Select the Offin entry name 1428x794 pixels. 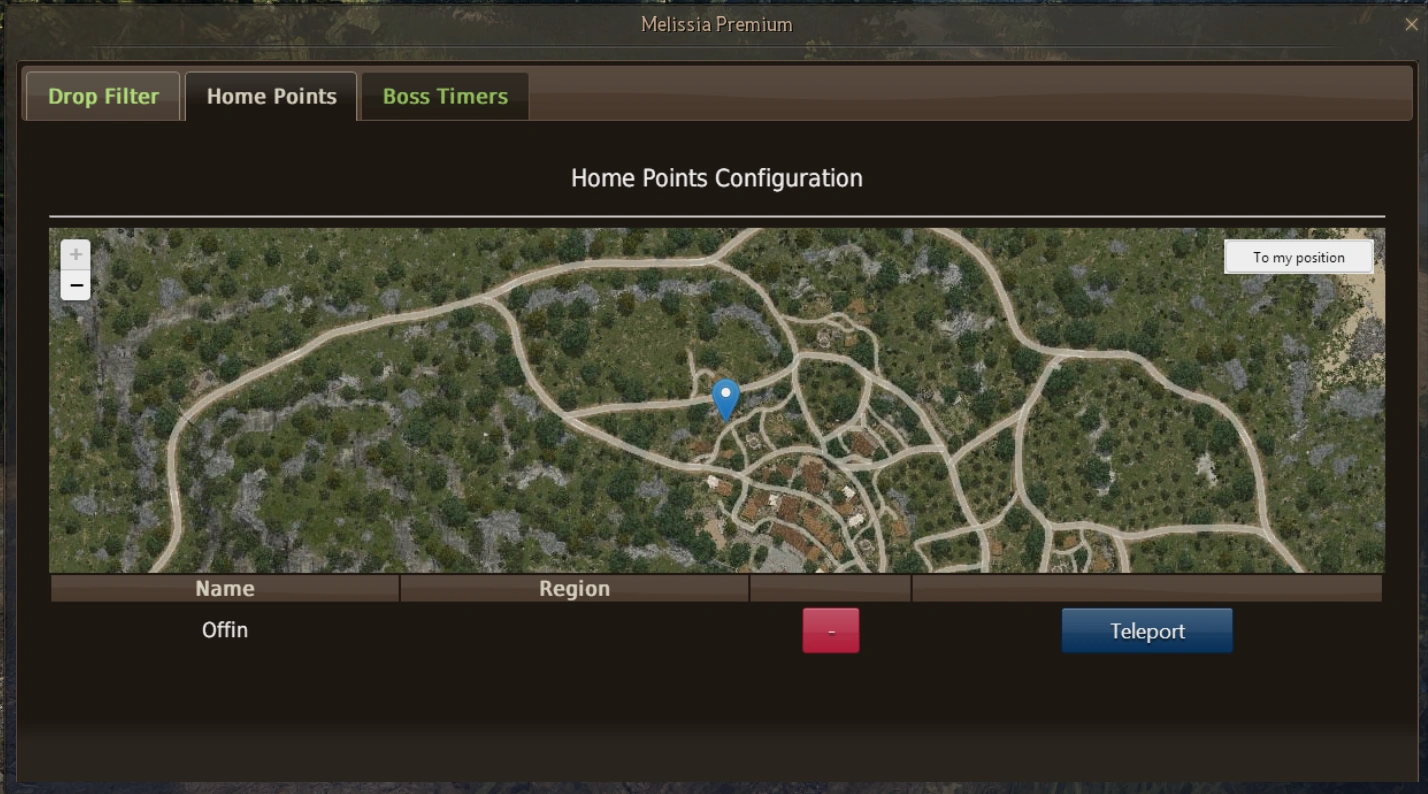225,630
